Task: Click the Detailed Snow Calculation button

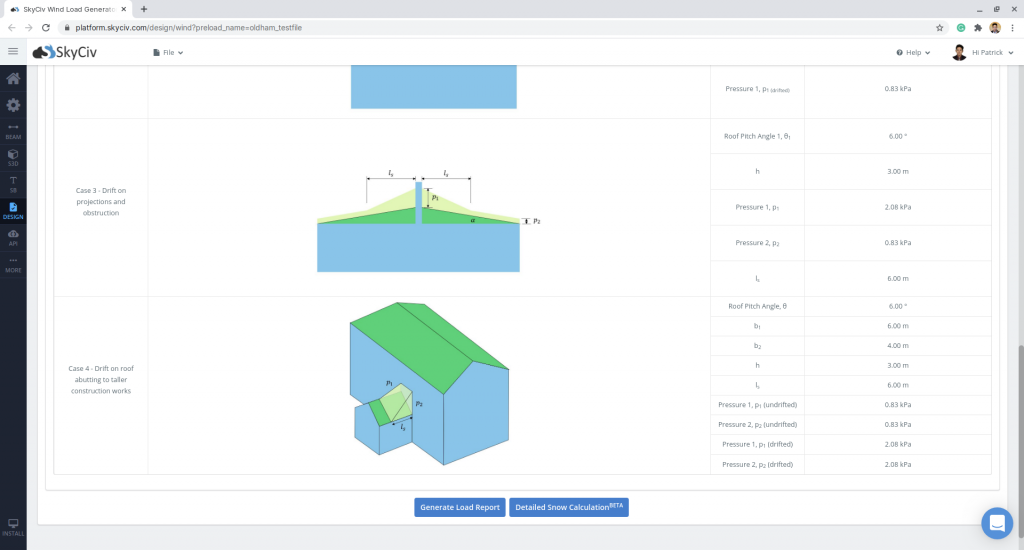Action: 568,507
